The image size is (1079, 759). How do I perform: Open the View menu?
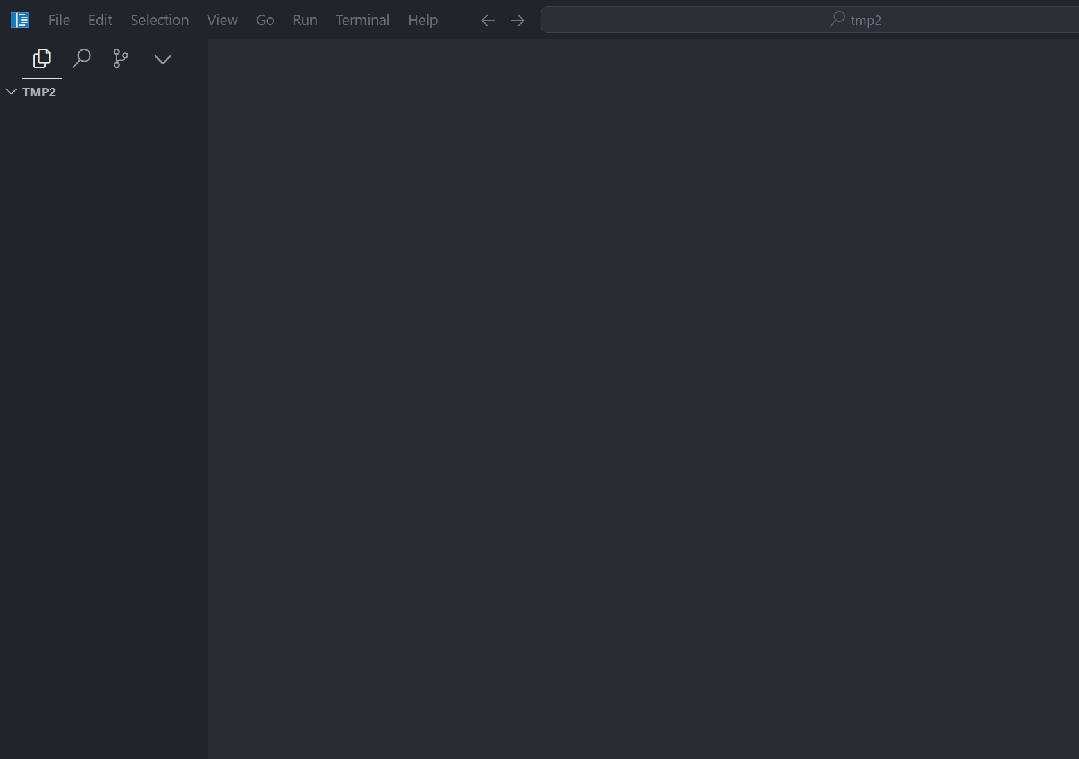pyautogui.click(x=222, y=20)
